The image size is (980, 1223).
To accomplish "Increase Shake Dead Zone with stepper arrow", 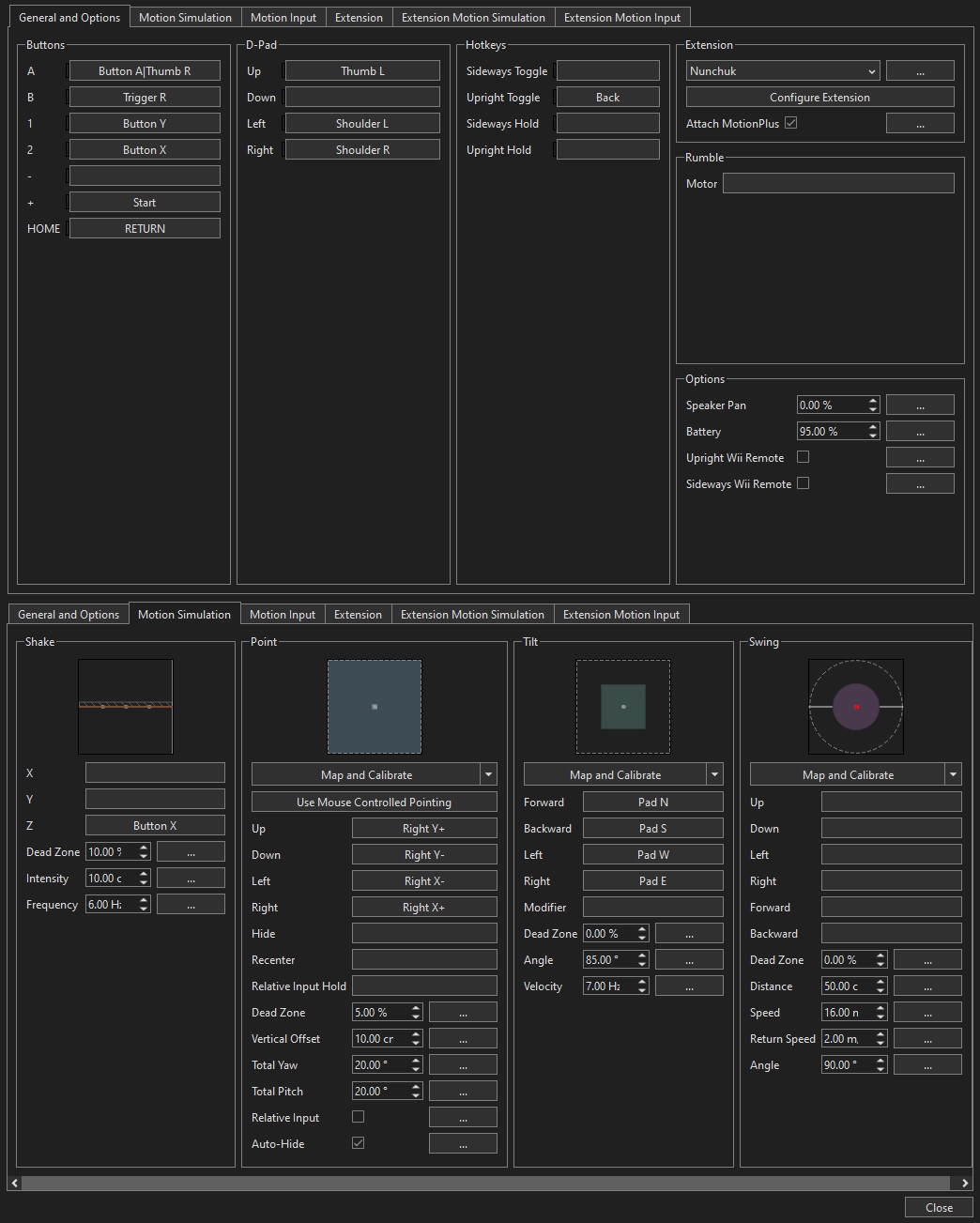I will [x=144, y=848].
